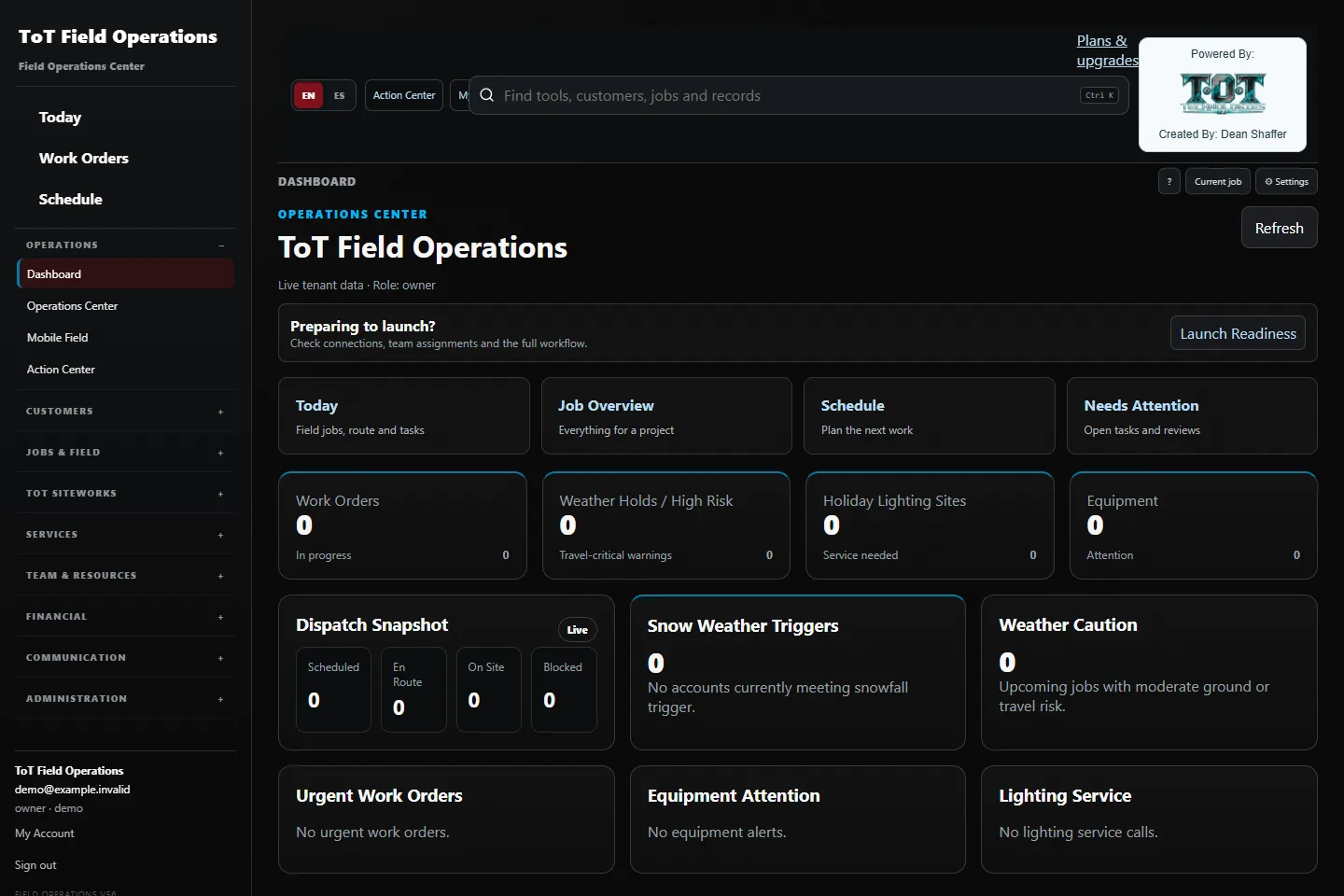
Task: Click the Live badge in Dispatch Snapshot
Action: point(578,630)
